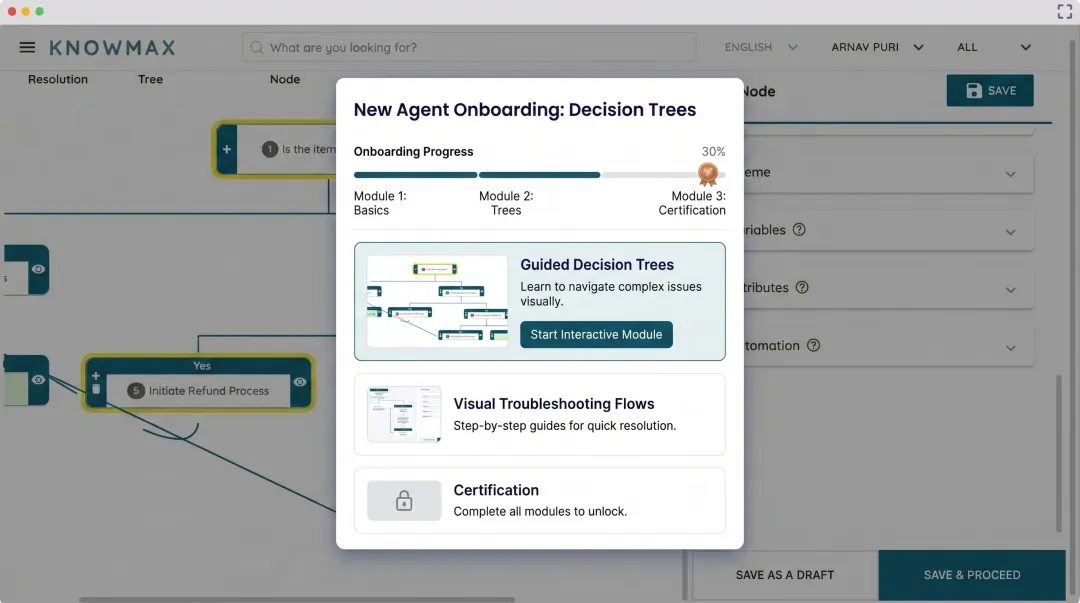Click the certification medal icon on progress bar
The image size is (1080, 603).
(x=707, y=174)
